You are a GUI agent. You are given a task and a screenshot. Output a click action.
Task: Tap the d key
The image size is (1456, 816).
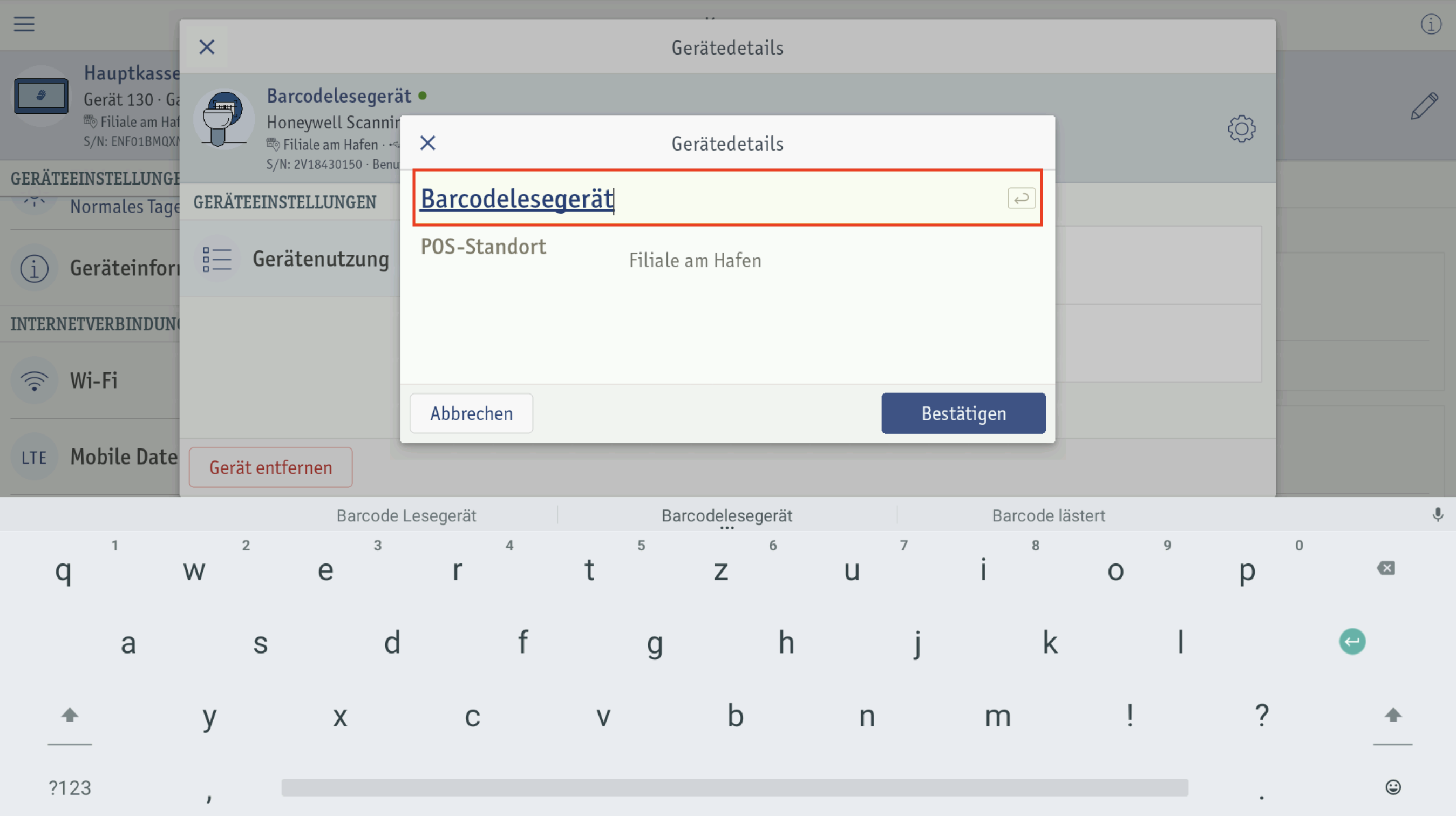tap(392, 643)
